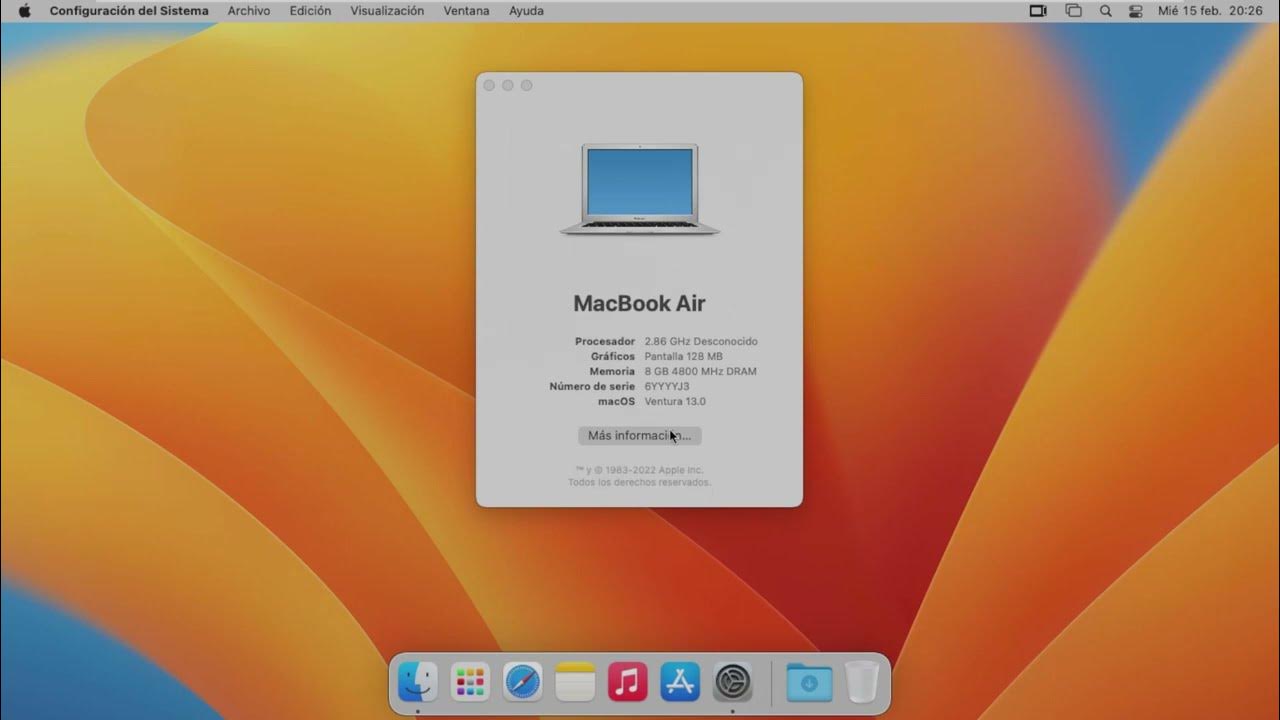The height and width of the screenshot is (720, 1280).
Task: Click the screen recording camera menu bar icon
Action: [1038, 11]
